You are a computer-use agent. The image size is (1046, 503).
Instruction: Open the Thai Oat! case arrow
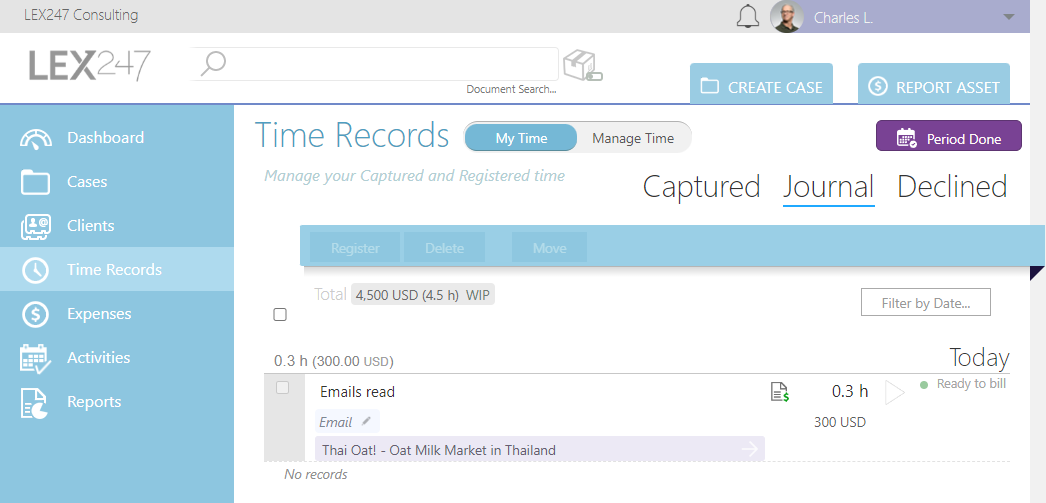click(750, 450)
